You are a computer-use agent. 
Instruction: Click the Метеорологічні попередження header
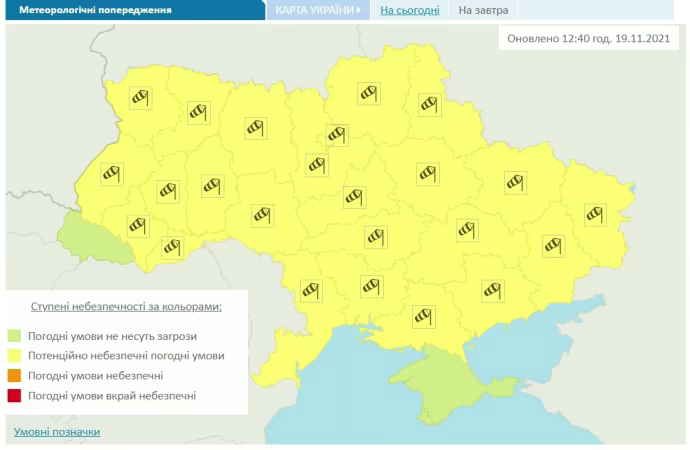pos(88,11)
